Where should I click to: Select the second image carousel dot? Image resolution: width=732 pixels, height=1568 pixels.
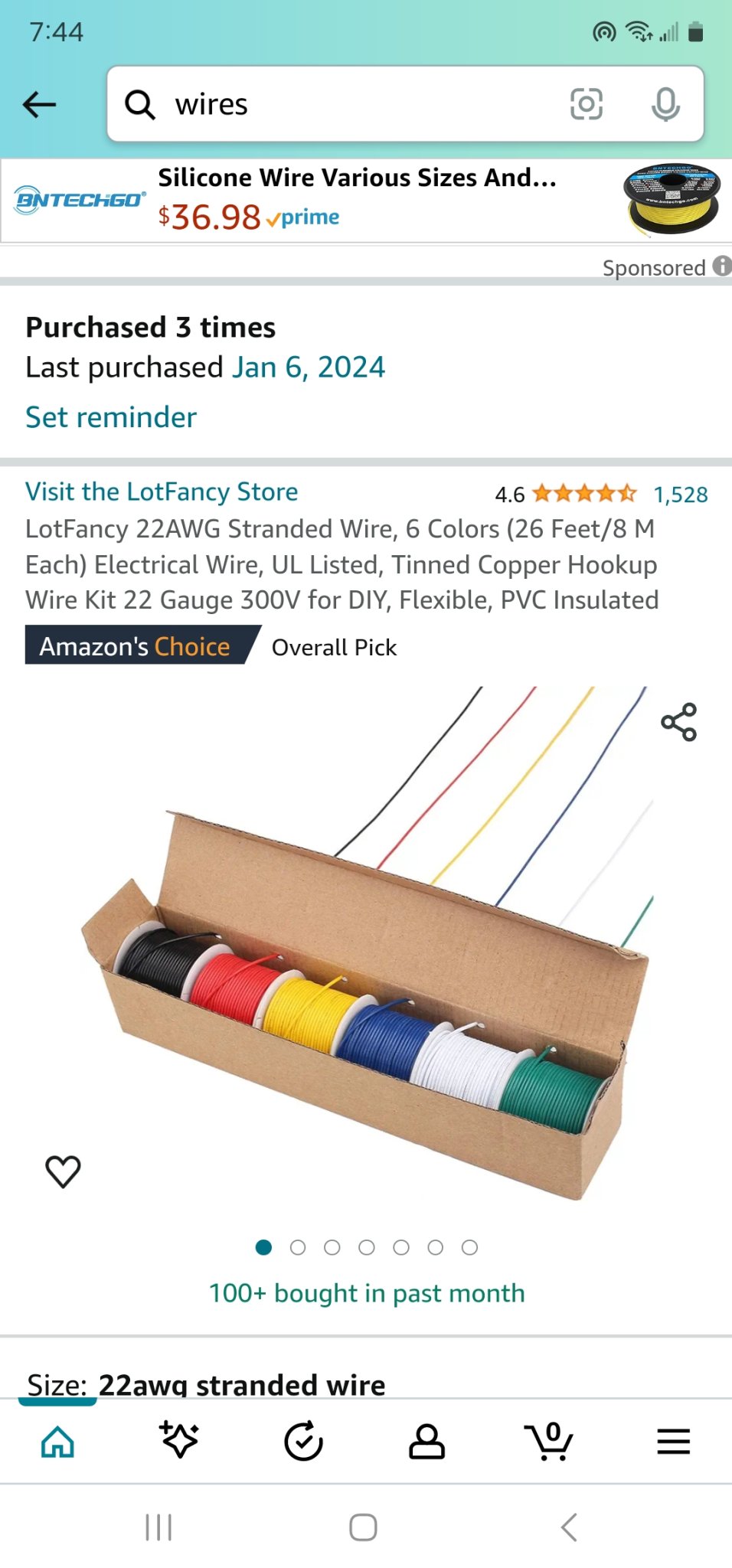coord(298,1247)
